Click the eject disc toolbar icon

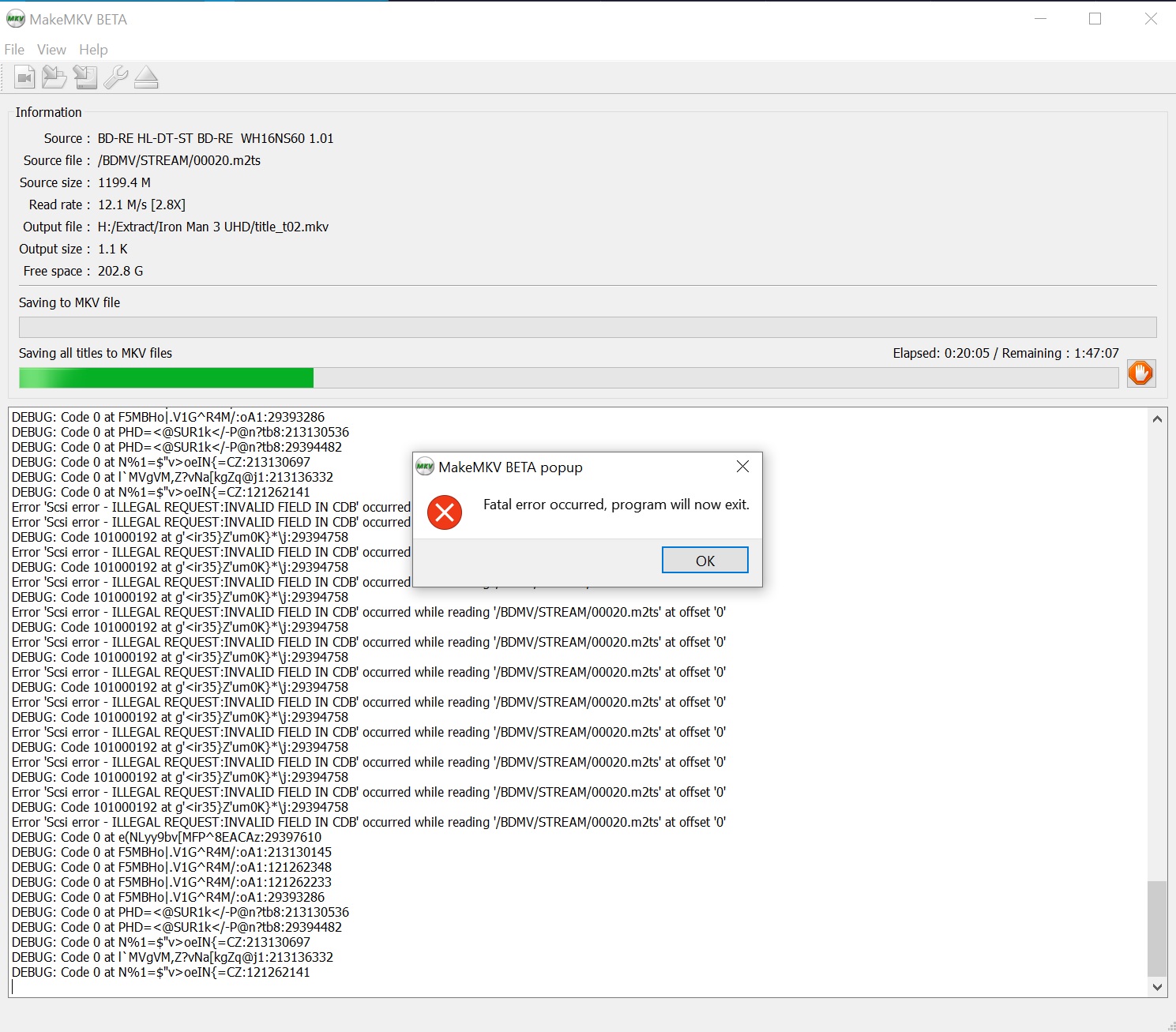point(146,77)
